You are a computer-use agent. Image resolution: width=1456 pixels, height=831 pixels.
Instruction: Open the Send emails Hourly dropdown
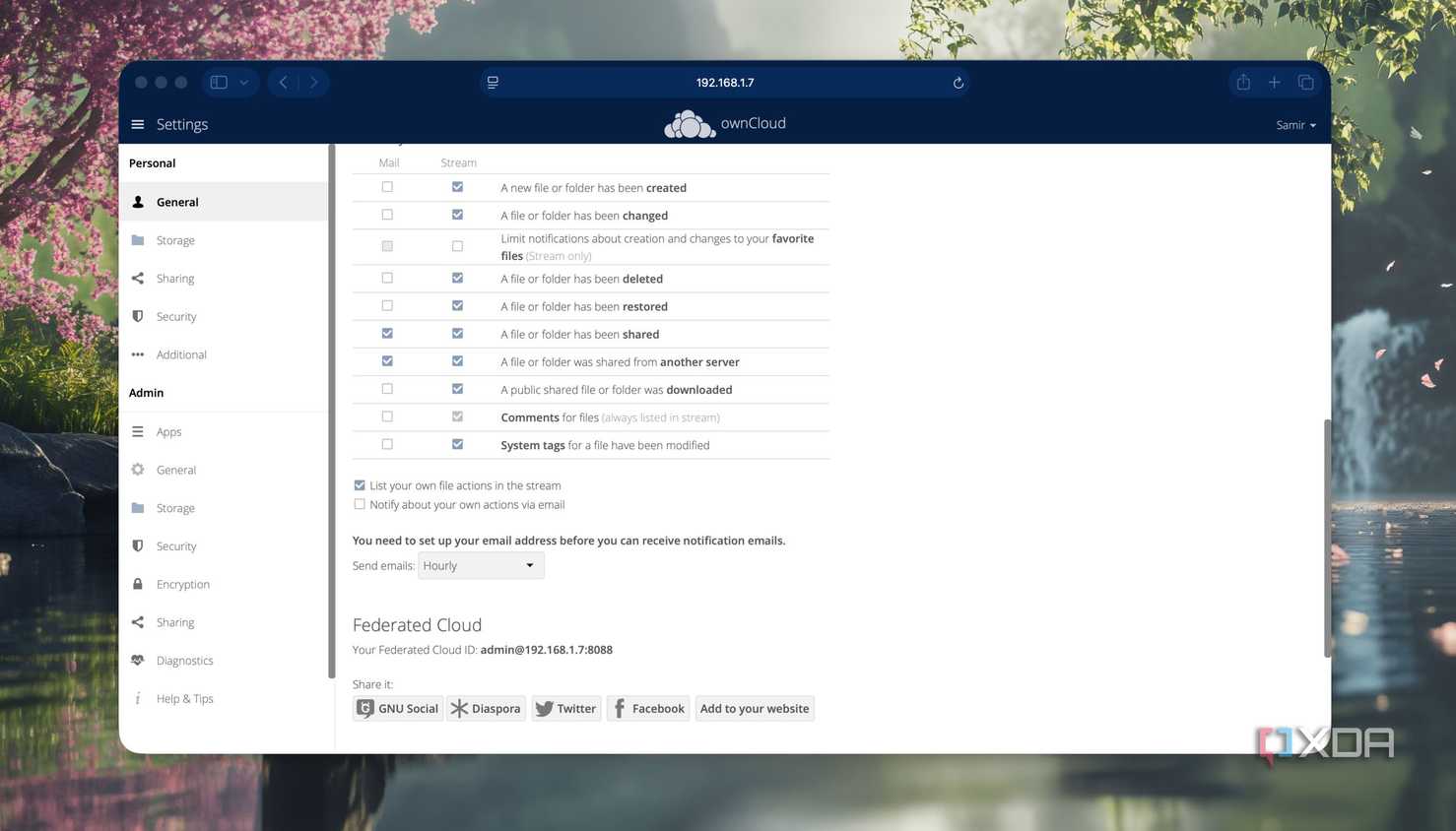[481, 566]
